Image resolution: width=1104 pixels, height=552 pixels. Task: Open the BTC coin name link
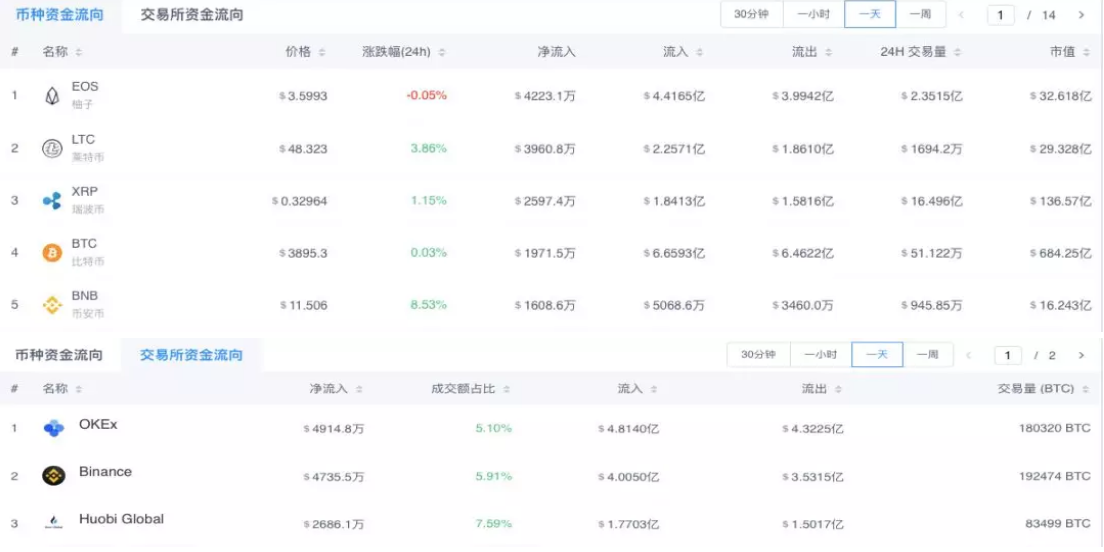(x=84, y=244)
